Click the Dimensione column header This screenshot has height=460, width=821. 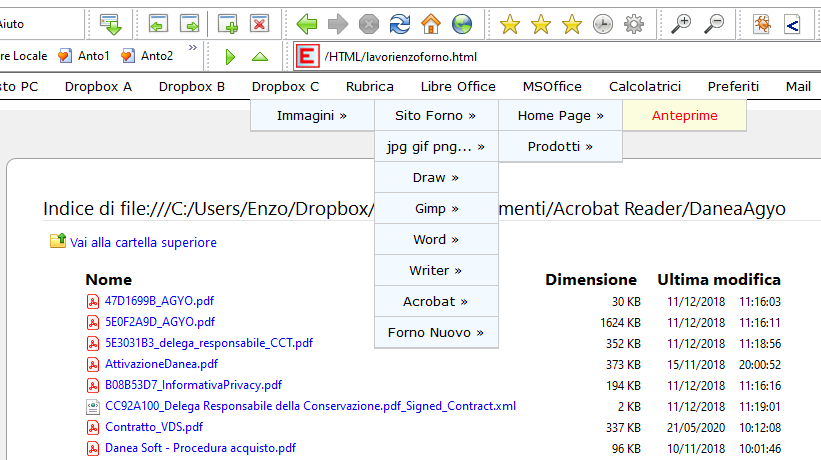[591, 279]
